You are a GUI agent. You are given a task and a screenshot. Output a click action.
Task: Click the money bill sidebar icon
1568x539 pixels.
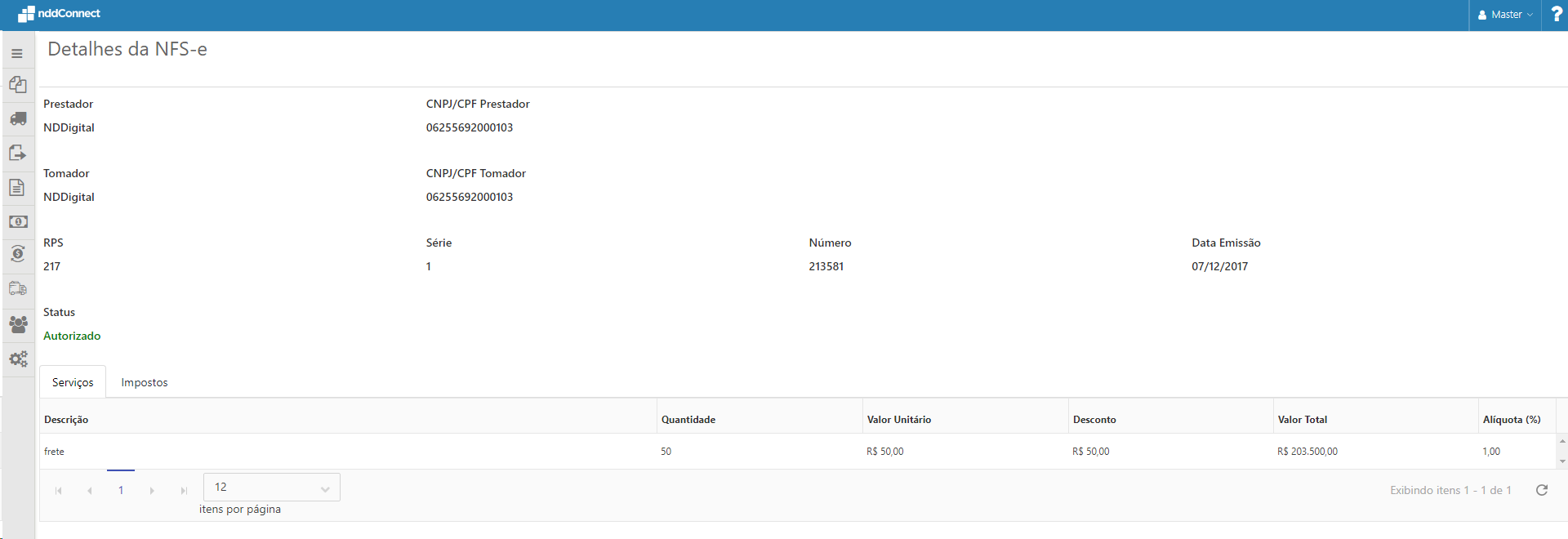[18, 221]
